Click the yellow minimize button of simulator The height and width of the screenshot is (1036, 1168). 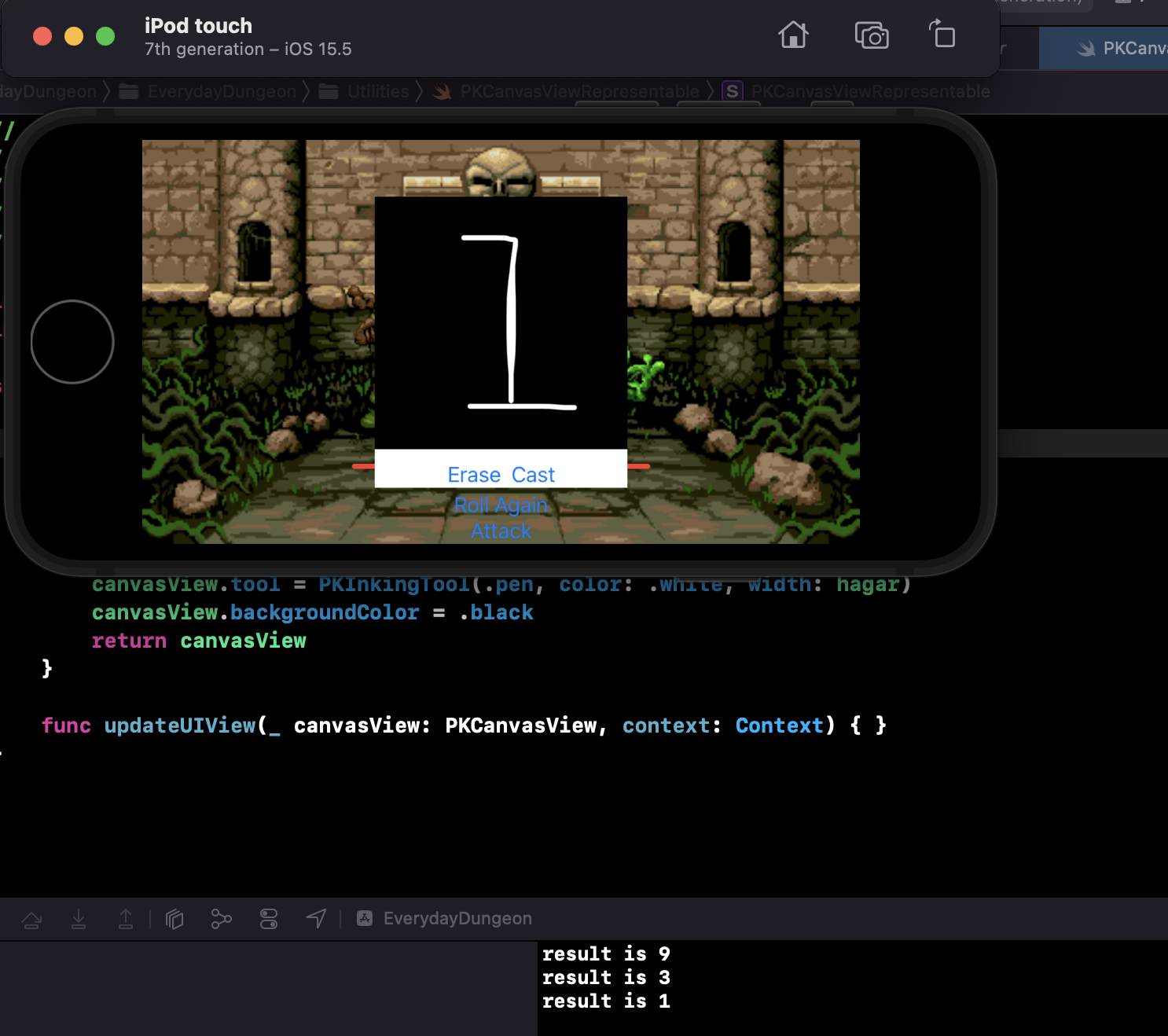click(74, 36)
